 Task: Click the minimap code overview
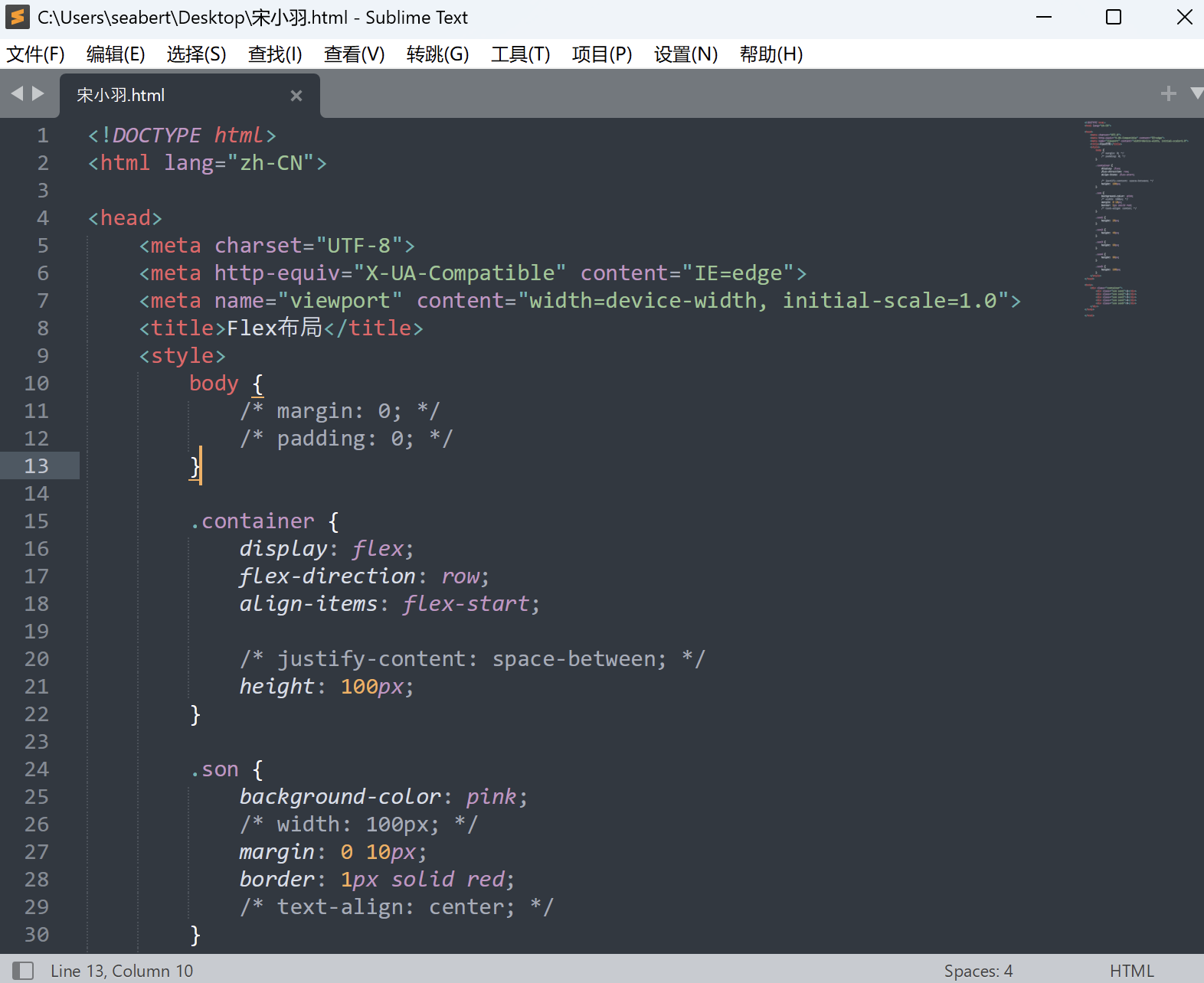1137,218
